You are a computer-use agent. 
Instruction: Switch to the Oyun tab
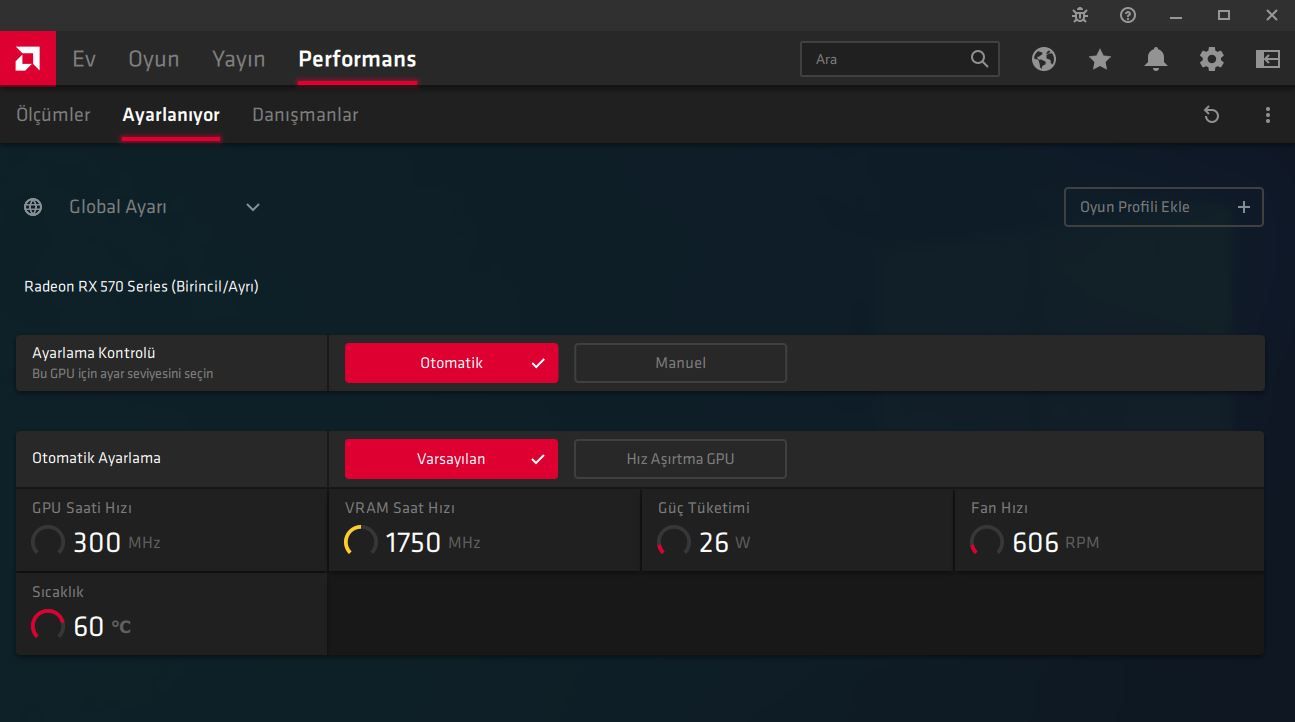[154, 59]
